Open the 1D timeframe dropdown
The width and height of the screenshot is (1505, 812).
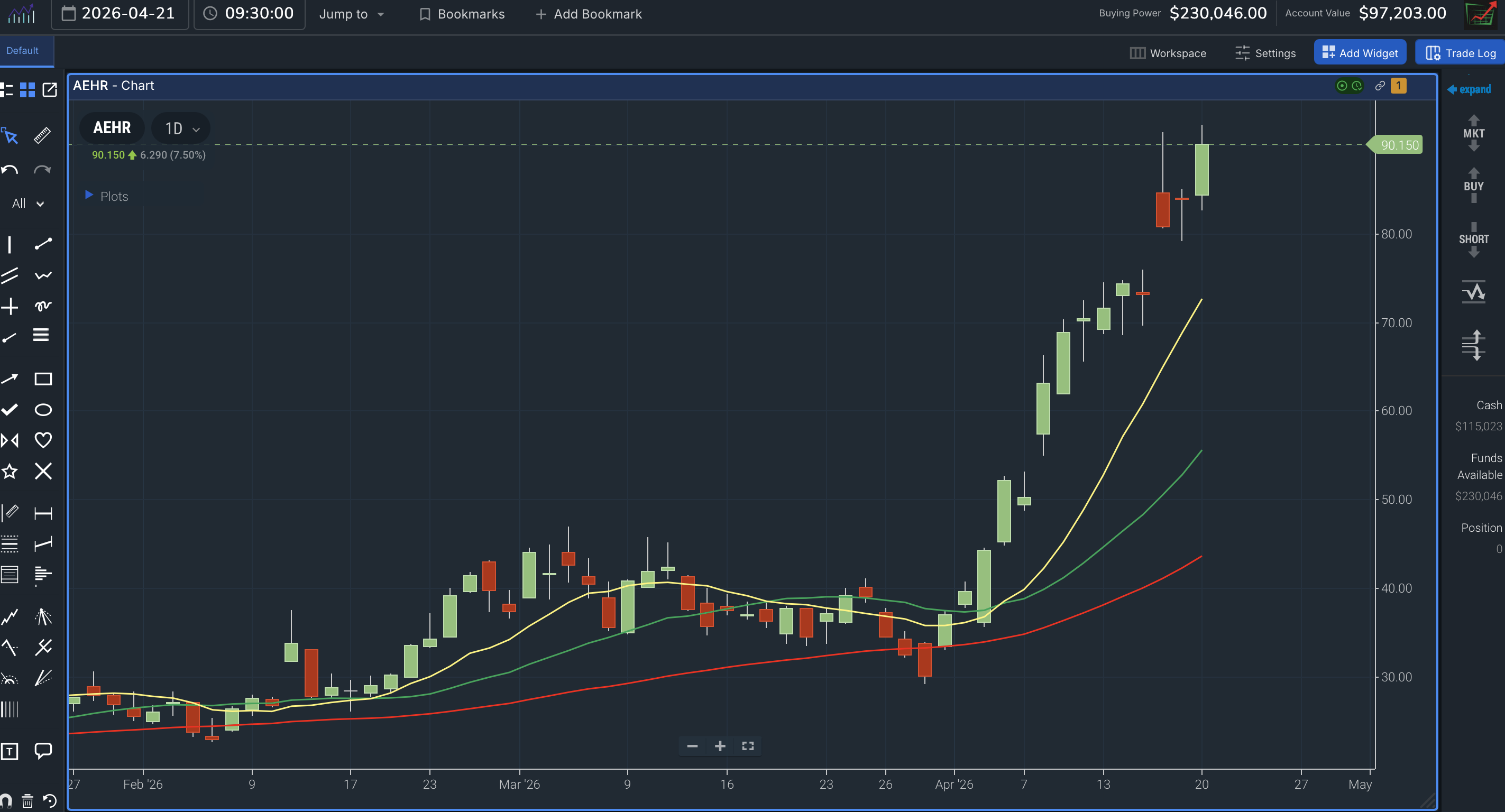tap(181, 128)
